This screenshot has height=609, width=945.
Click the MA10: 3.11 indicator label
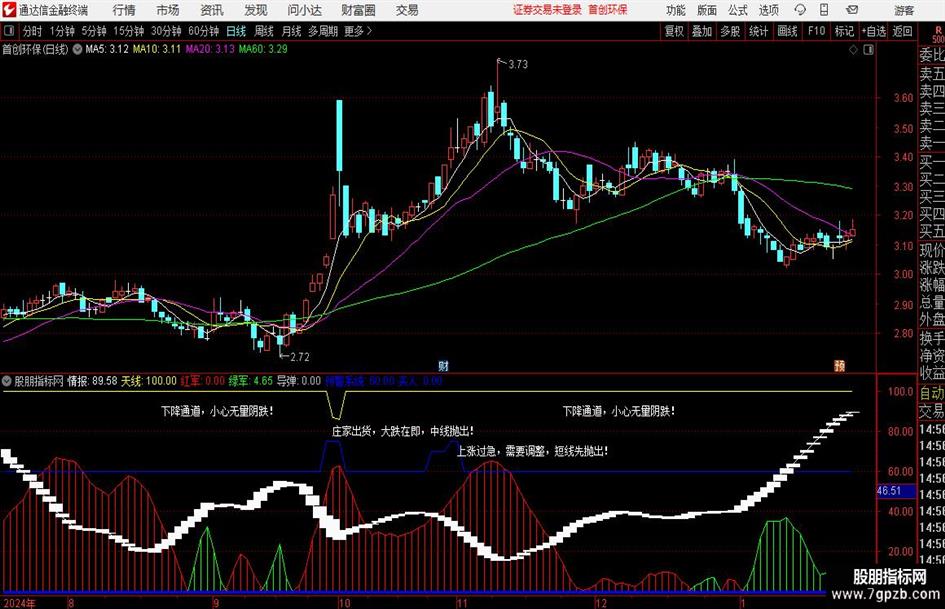pos(157,49)
